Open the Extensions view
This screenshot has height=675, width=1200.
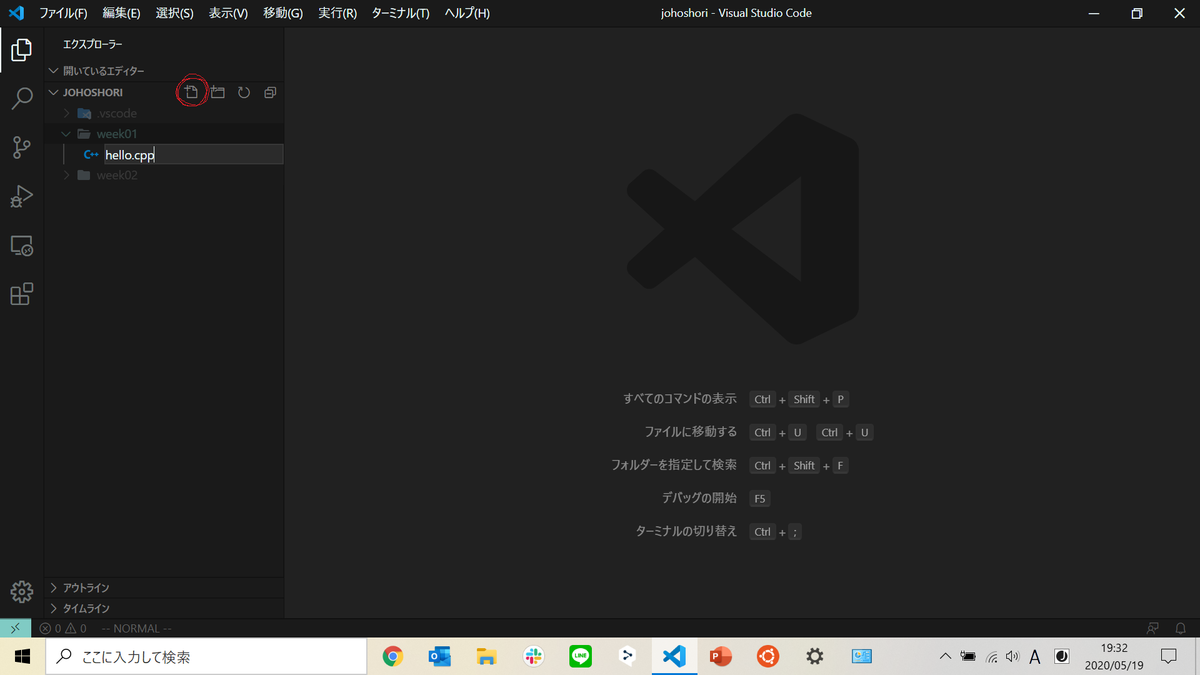(x=22, y=294)
